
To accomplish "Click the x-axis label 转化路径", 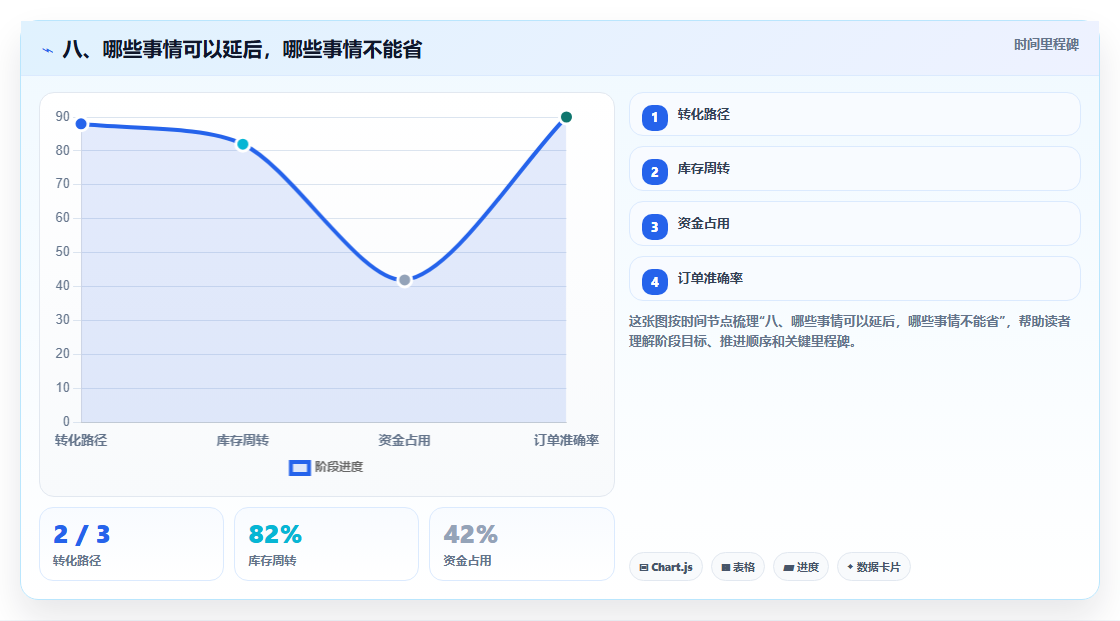I will pyautogui.click(x=81, y=440).
